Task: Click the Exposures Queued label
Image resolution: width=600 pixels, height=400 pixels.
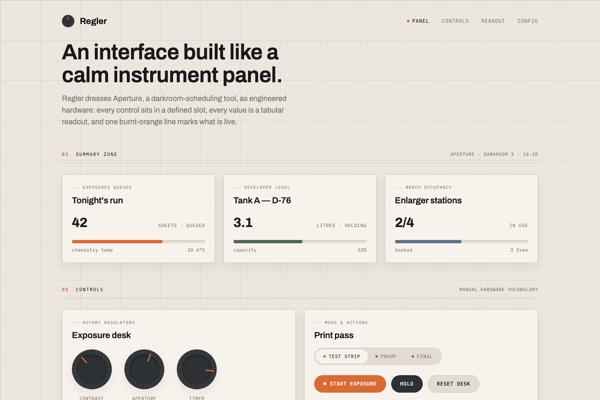Action: pos(107,187)
